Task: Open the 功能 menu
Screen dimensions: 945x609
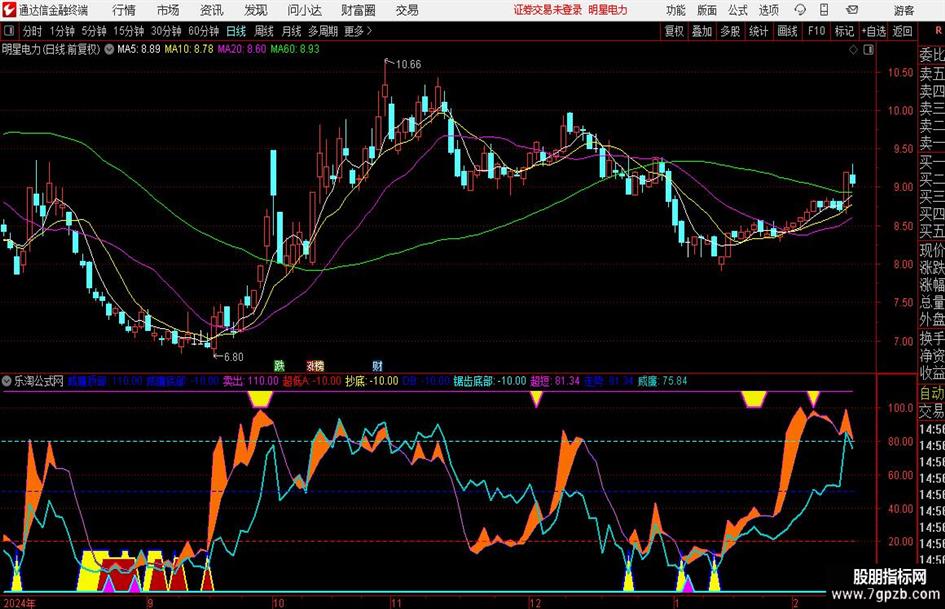Action: click(676, 10)
